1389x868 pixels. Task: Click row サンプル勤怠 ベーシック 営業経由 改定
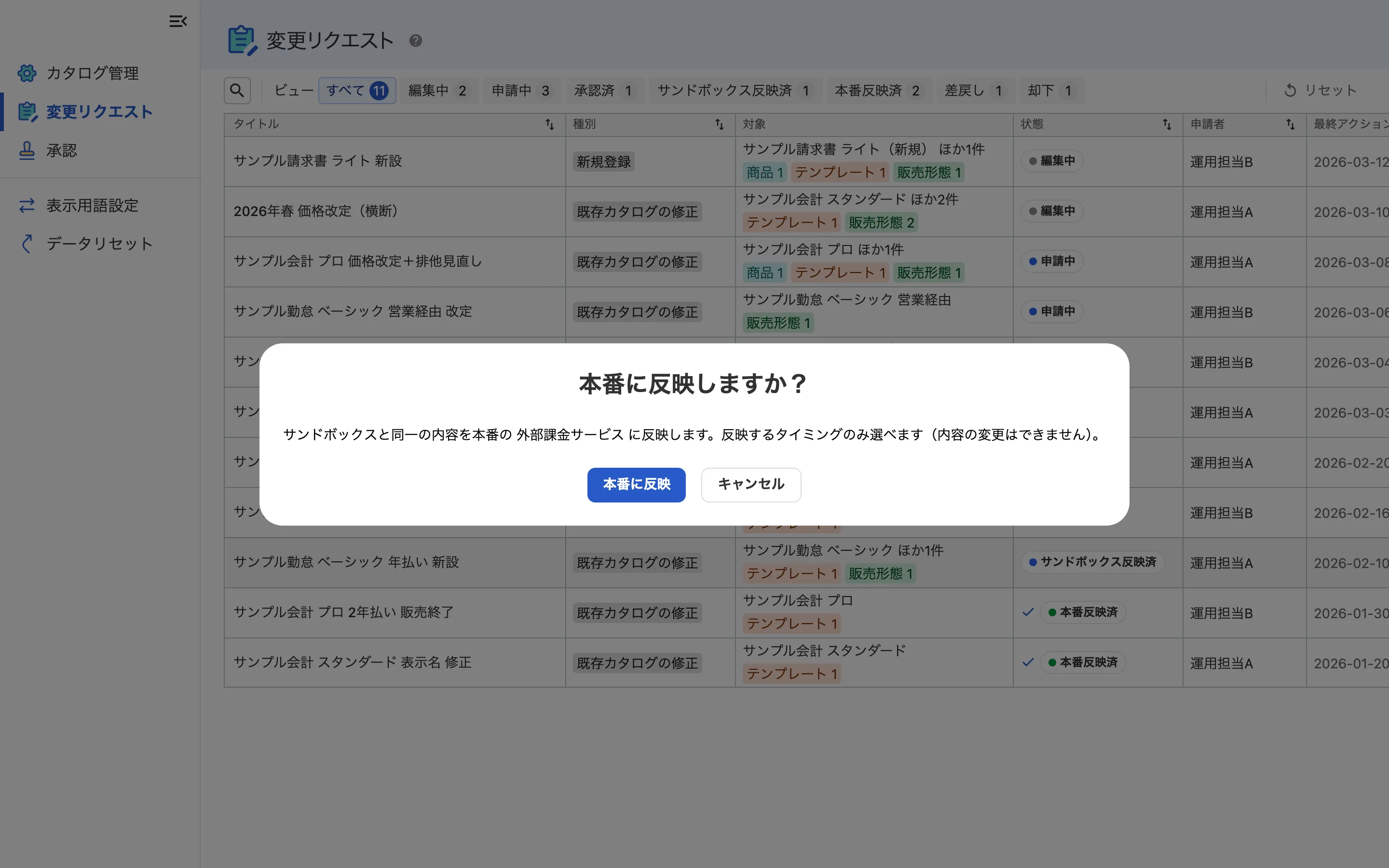353,311
